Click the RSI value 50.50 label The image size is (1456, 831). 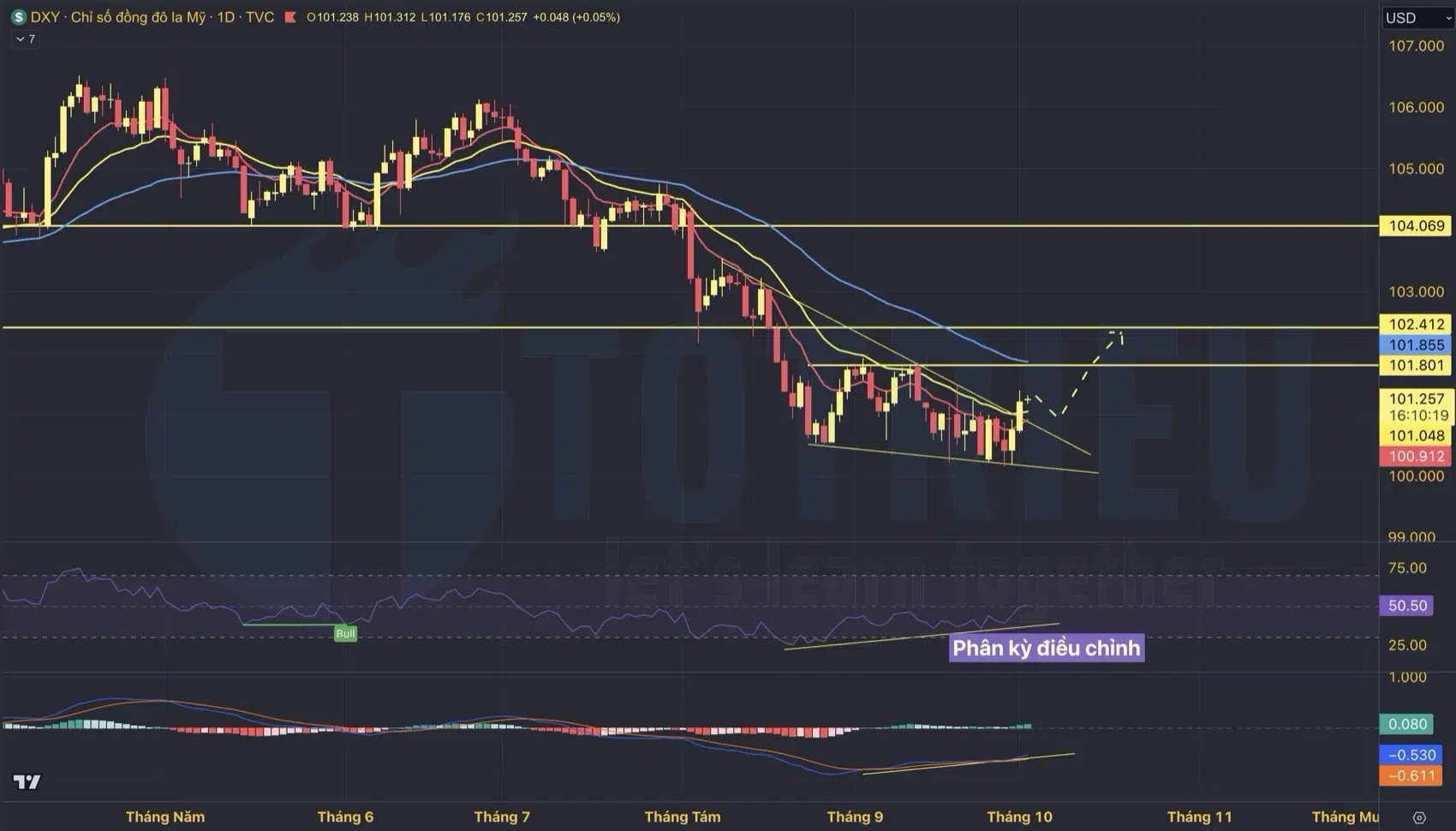1408,606
